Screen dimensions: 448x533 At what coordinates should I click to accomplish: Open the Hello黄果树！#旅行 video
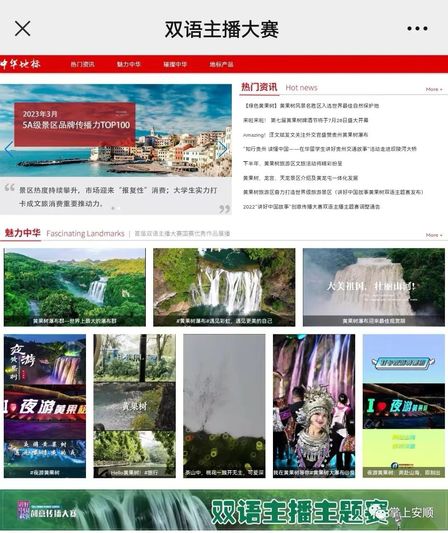click(x=135, y=406)
